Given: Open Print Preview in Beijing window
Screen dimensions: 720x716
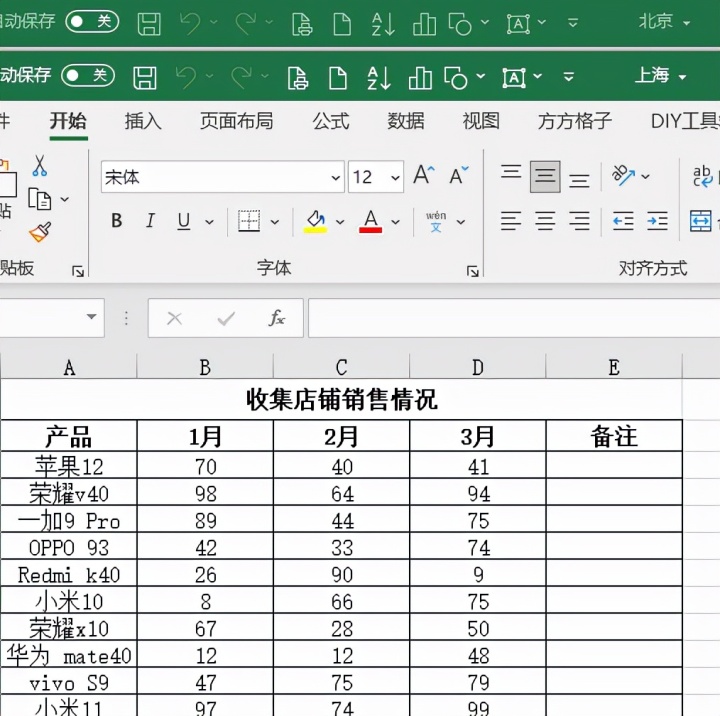Looking at the screenshot, I should pos(302,24).
